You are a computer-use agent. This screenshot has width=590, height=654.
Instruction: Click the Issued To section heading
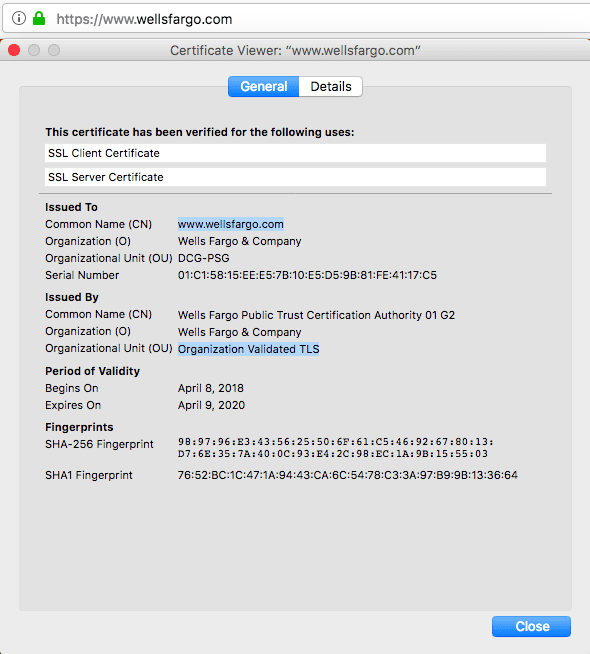coord(71,207)
